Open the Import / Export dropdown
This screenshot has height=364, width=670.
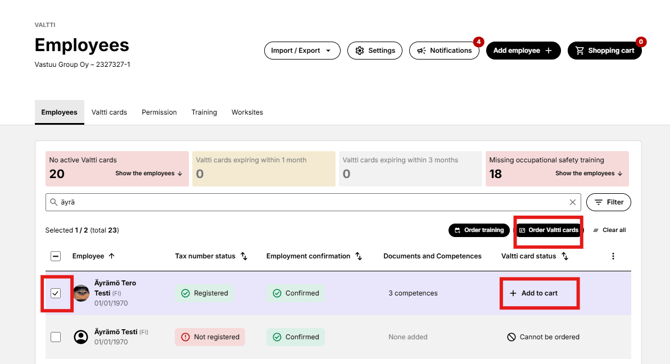click(302, 50)
